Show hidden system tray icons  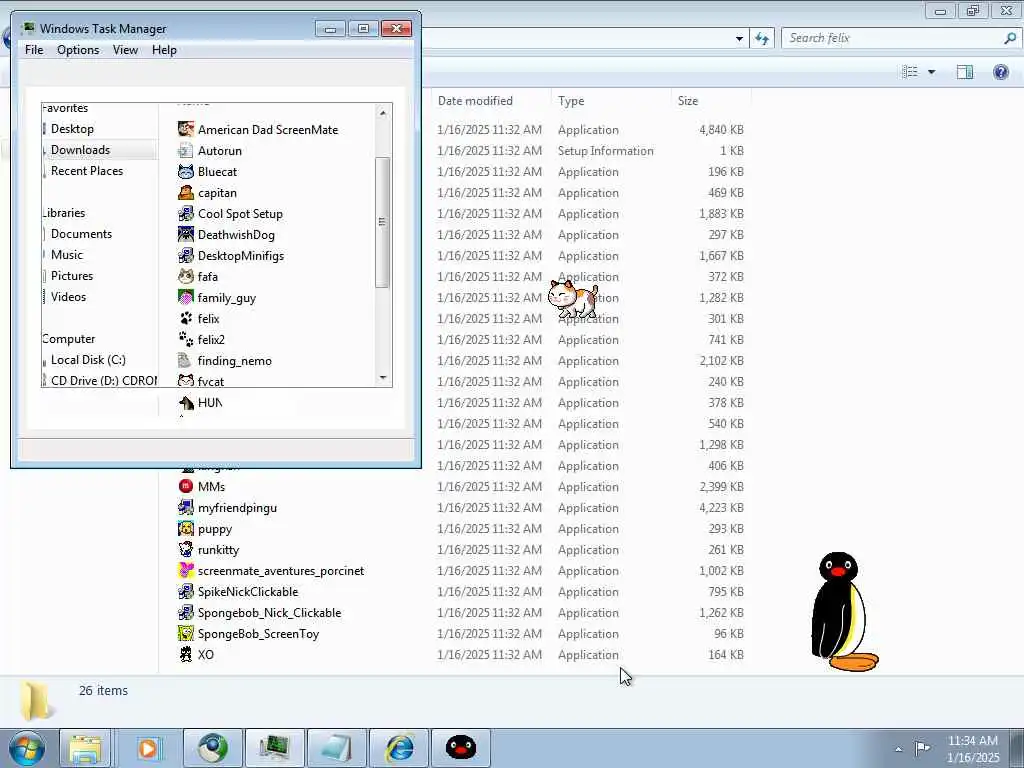point(899,749)
